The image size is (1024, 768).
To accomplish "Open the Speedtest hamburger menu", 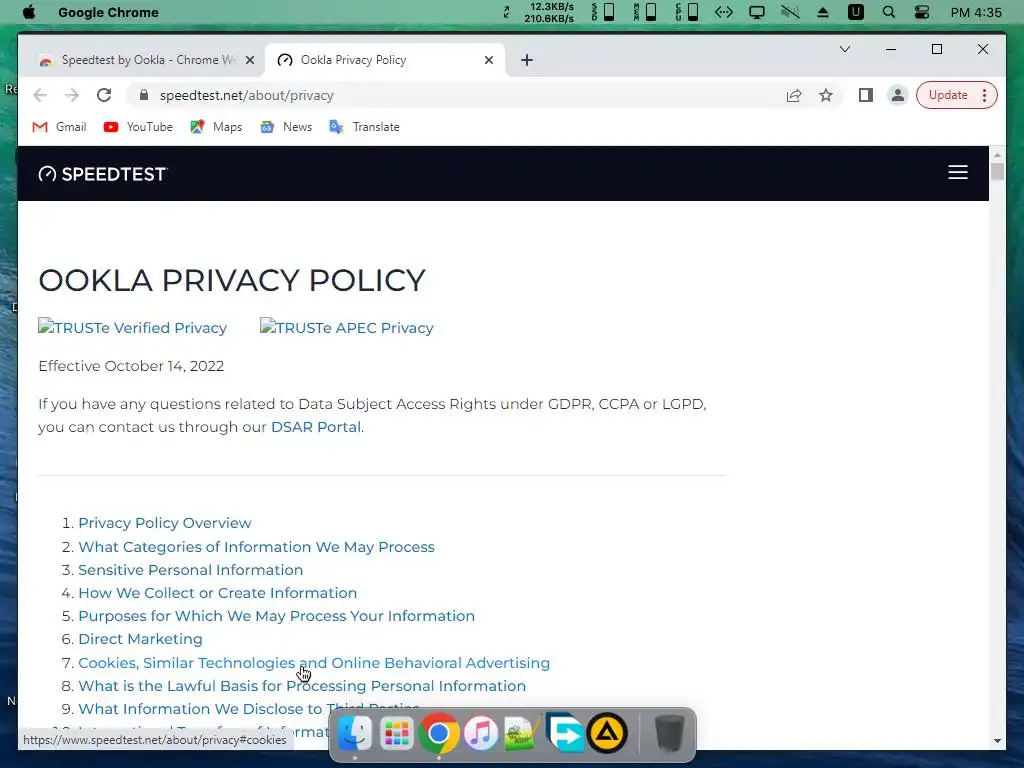I will (957, 172).
